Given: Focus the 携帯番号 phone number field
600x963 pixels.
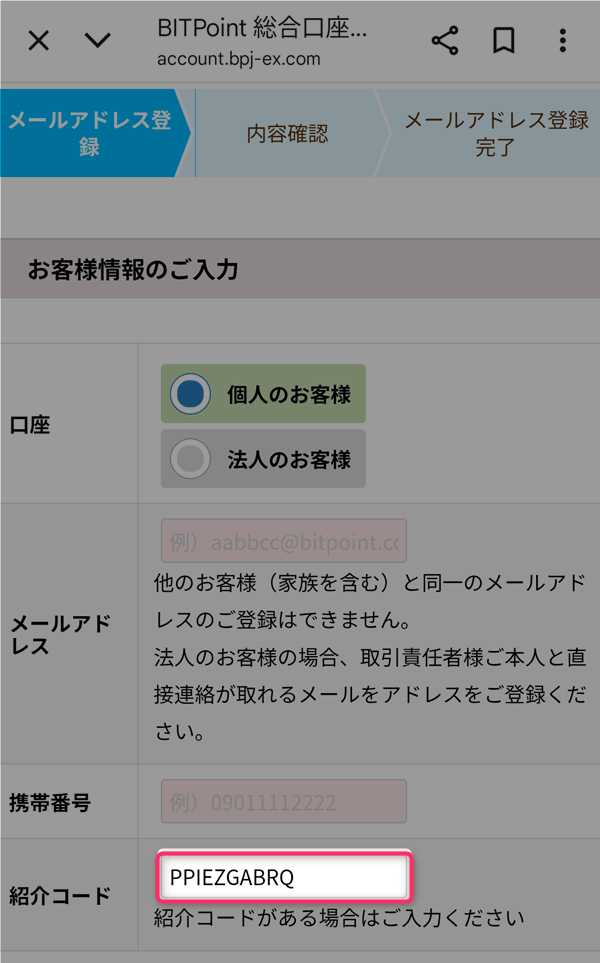Looking at the screenshot, I should click(284, 801).
